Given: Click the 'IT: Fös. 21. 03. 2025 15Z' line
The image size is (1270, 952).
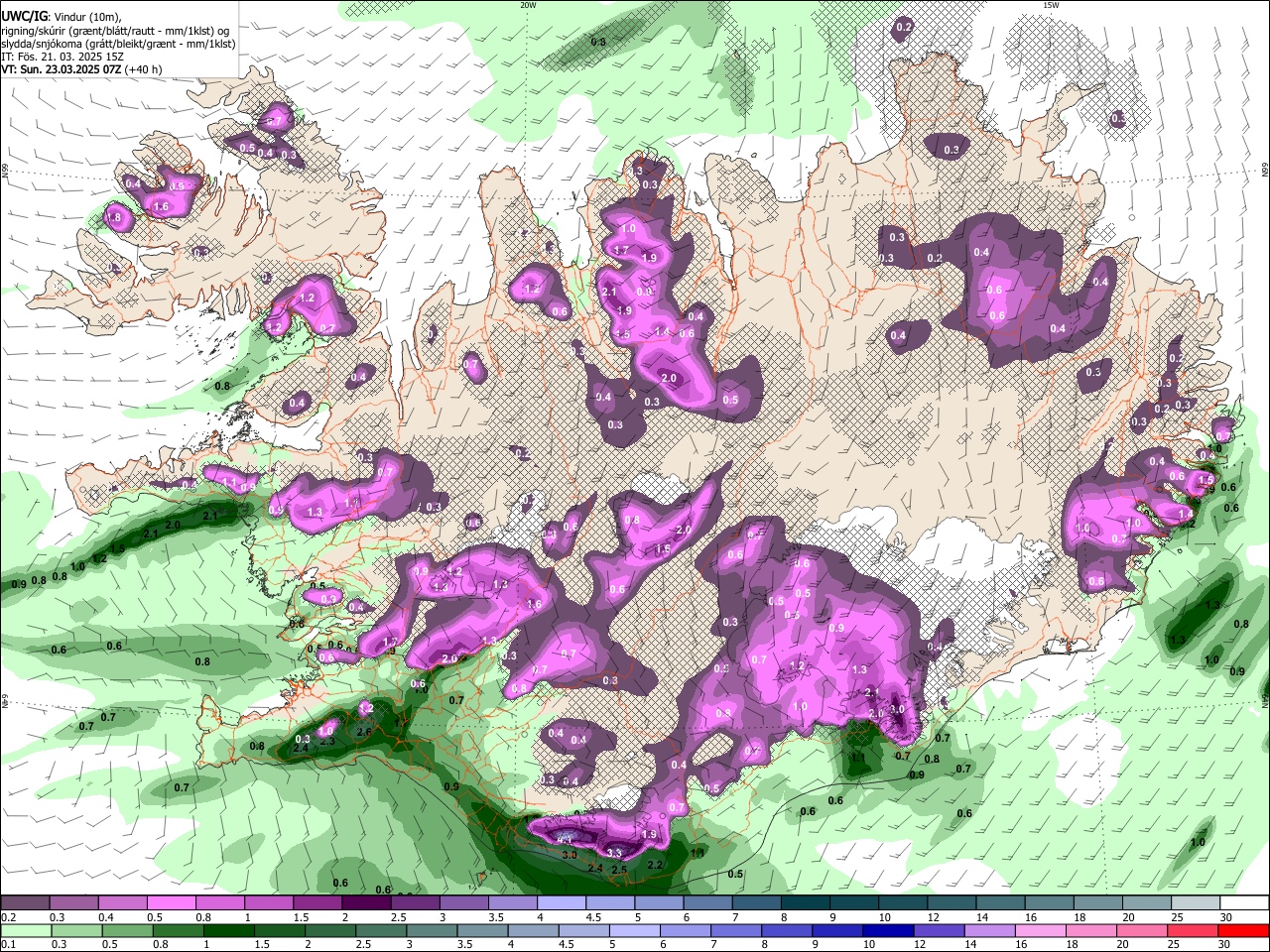Looking at the screenshot, I should click(x=62, y=57).
